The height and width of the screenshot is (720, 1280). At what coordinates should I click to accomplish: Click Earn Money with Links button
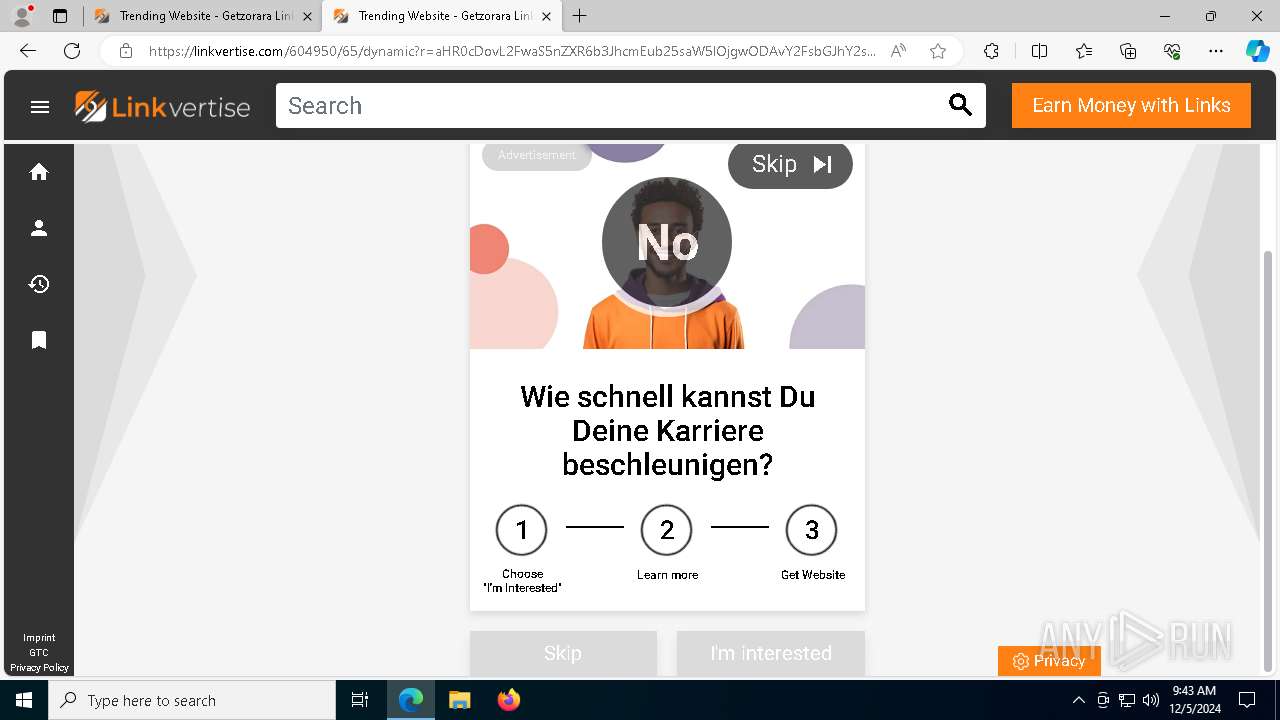point(1131,106)
